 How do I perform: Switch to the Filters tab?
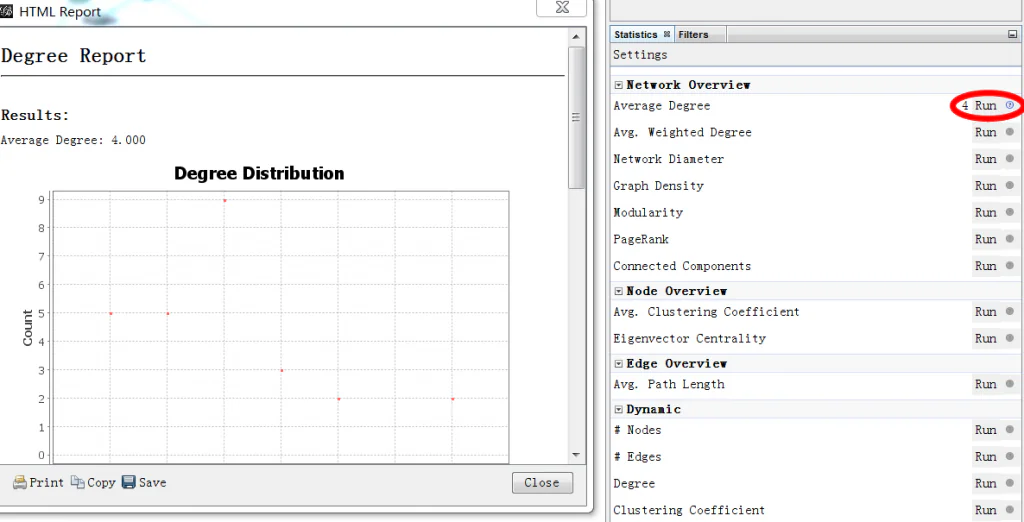pyautogui.click(x=693, y=34)
